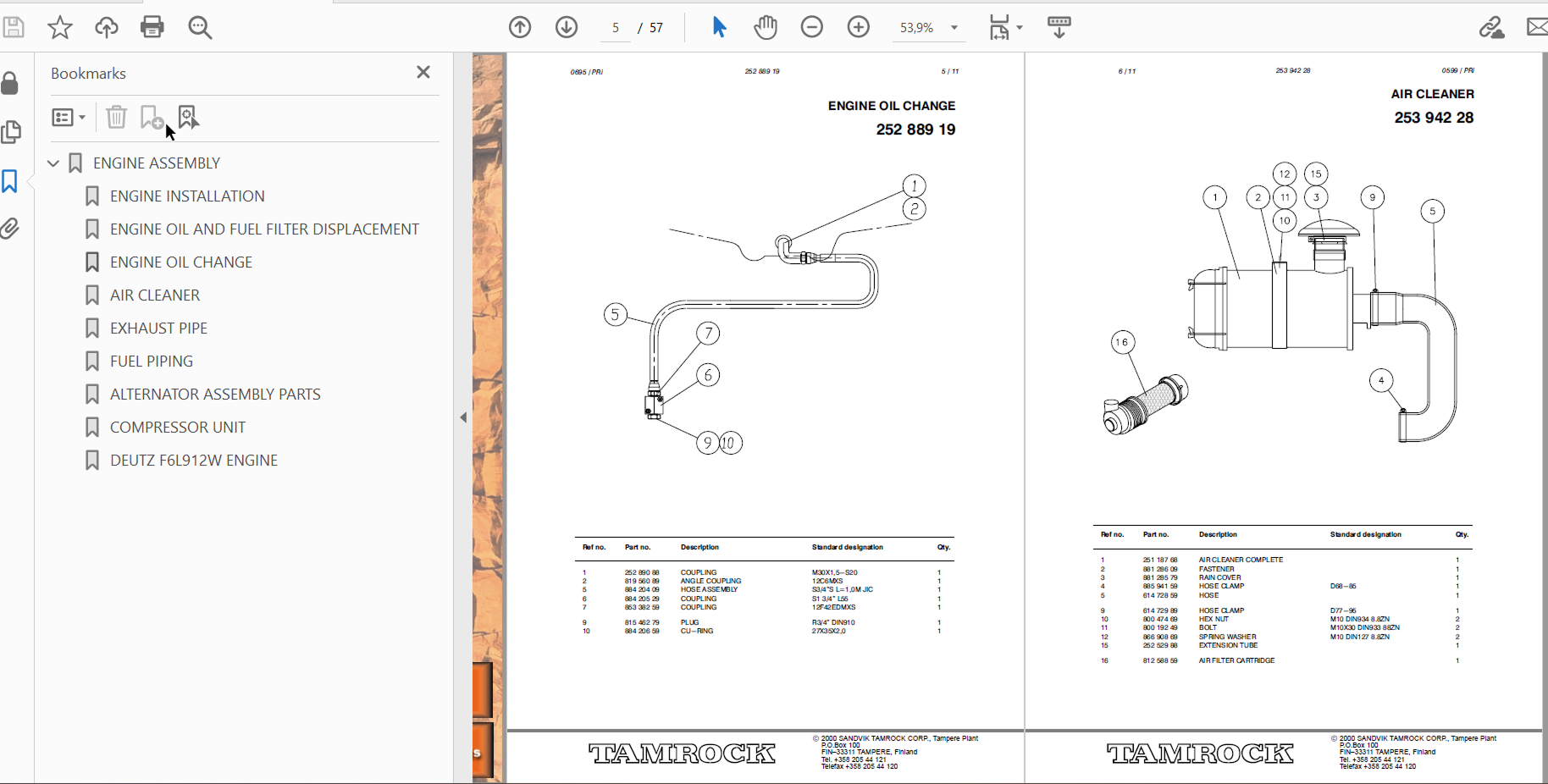Select the EXTENSION TUBE part description
This screenshot has width=1548, height=784.
pyautogui.click(x=1228, y=645)
